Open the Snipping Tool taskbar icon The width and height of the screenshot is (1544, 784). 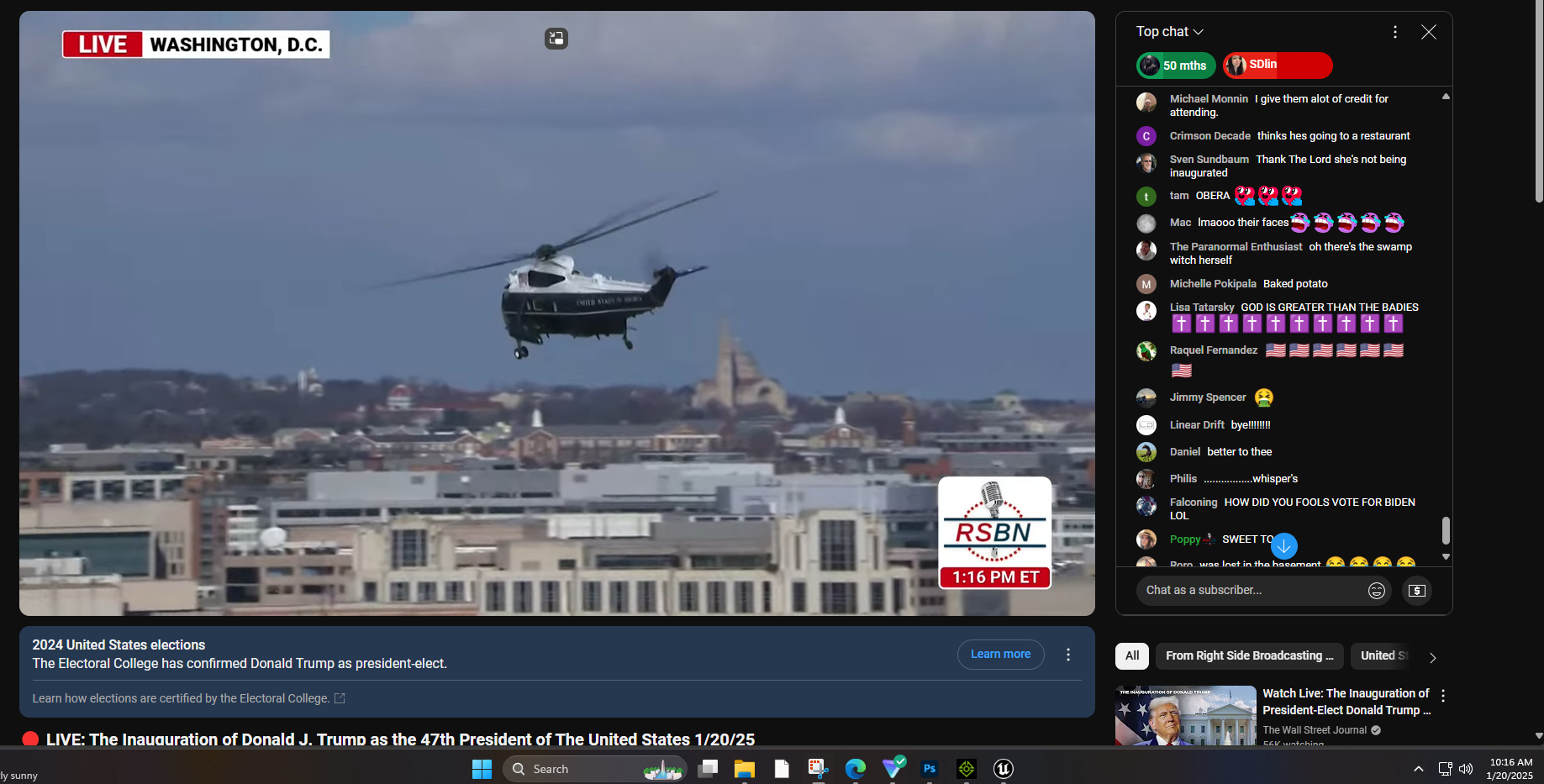(818, 769)
